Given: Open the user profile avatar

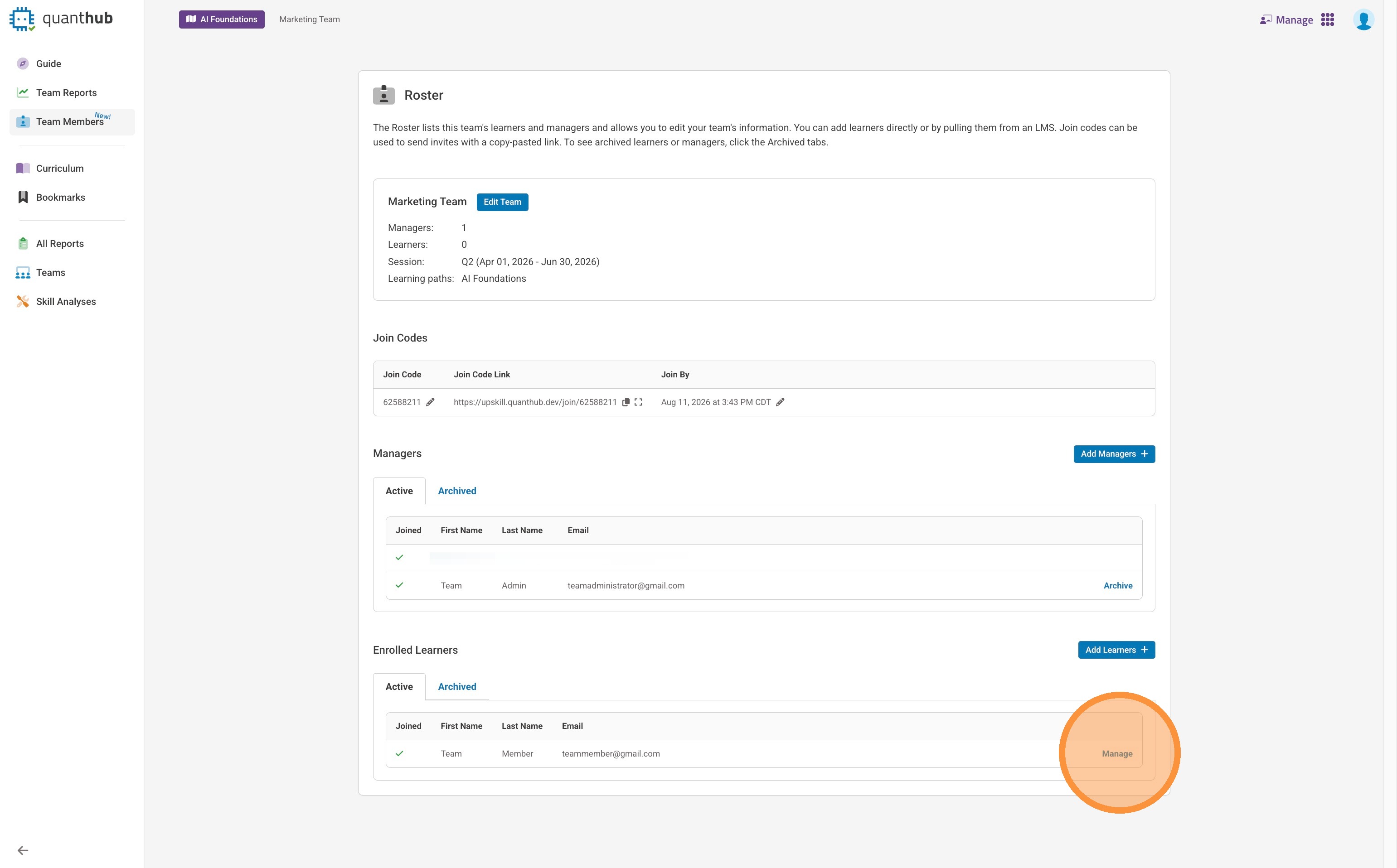Looking at the screenshot, I should click(x=1363, y=20).
